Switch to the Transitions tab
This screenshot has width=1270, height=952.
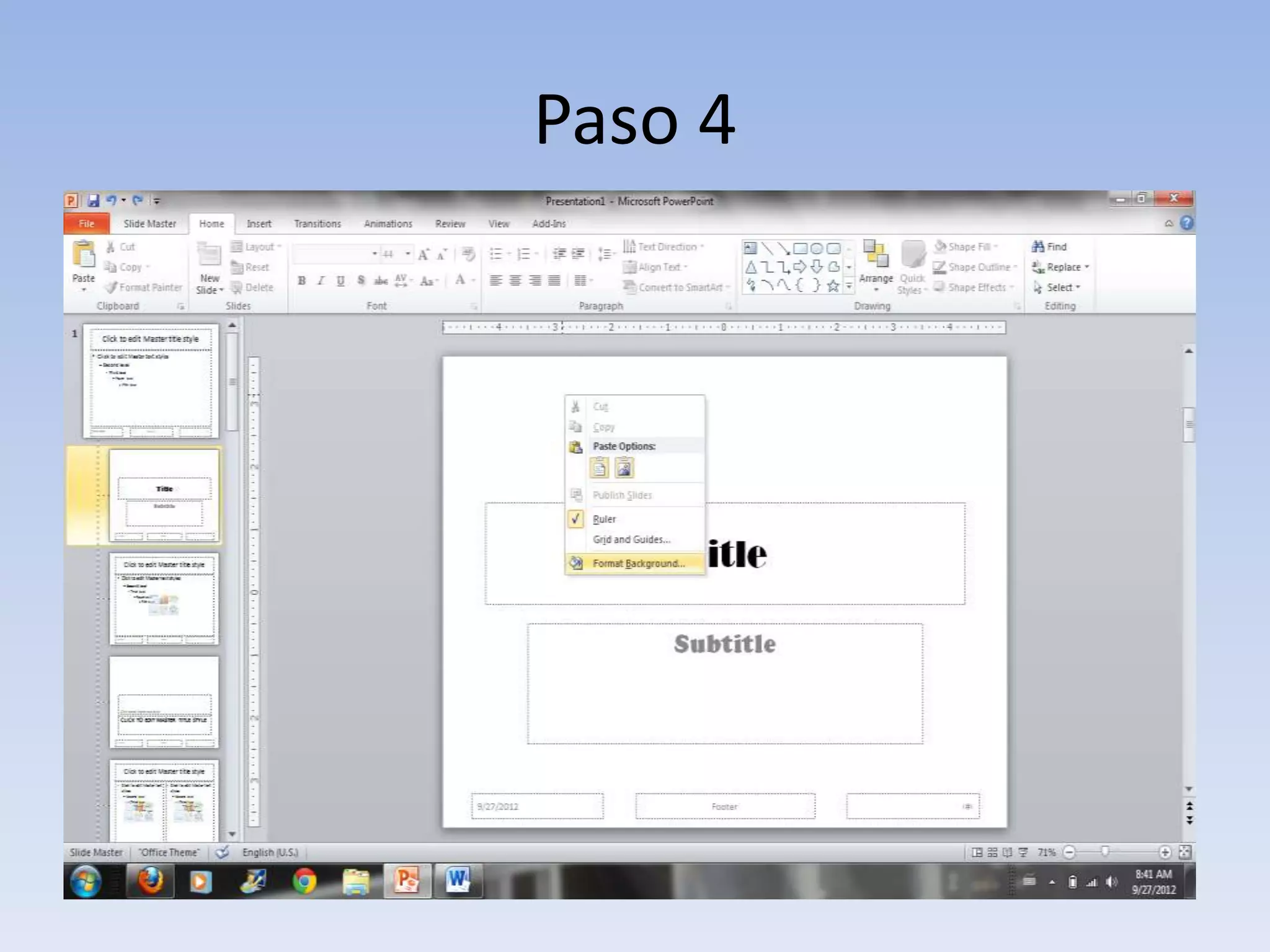(317, 224)
